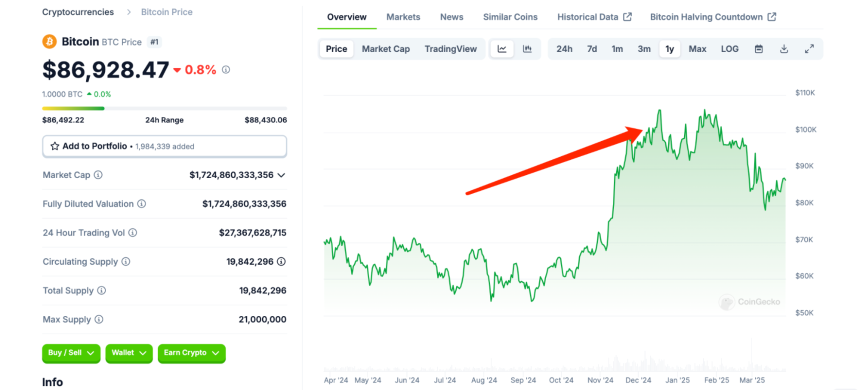
Task: Click the 21,000,000 max supply value
Action: point(262,319)
